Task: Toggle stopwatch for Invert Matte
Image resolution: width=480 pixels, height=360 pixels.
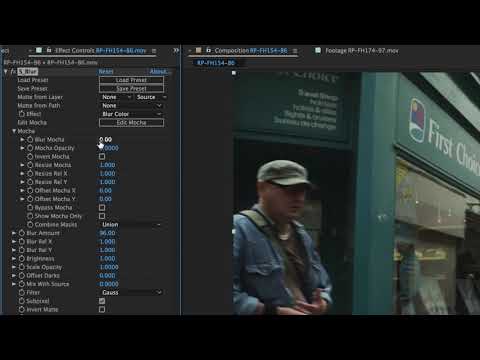Action: point(22,310)
